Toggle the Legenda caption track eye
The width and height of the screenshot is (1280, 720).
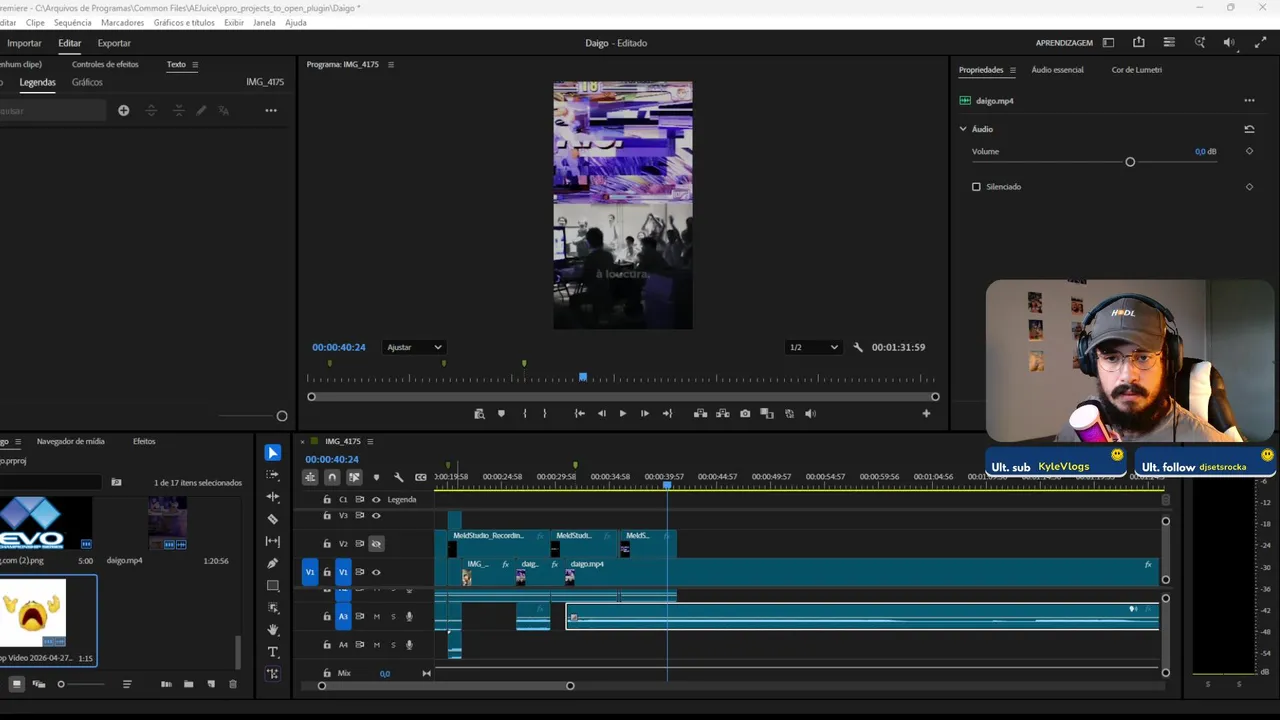coord(376,499)
